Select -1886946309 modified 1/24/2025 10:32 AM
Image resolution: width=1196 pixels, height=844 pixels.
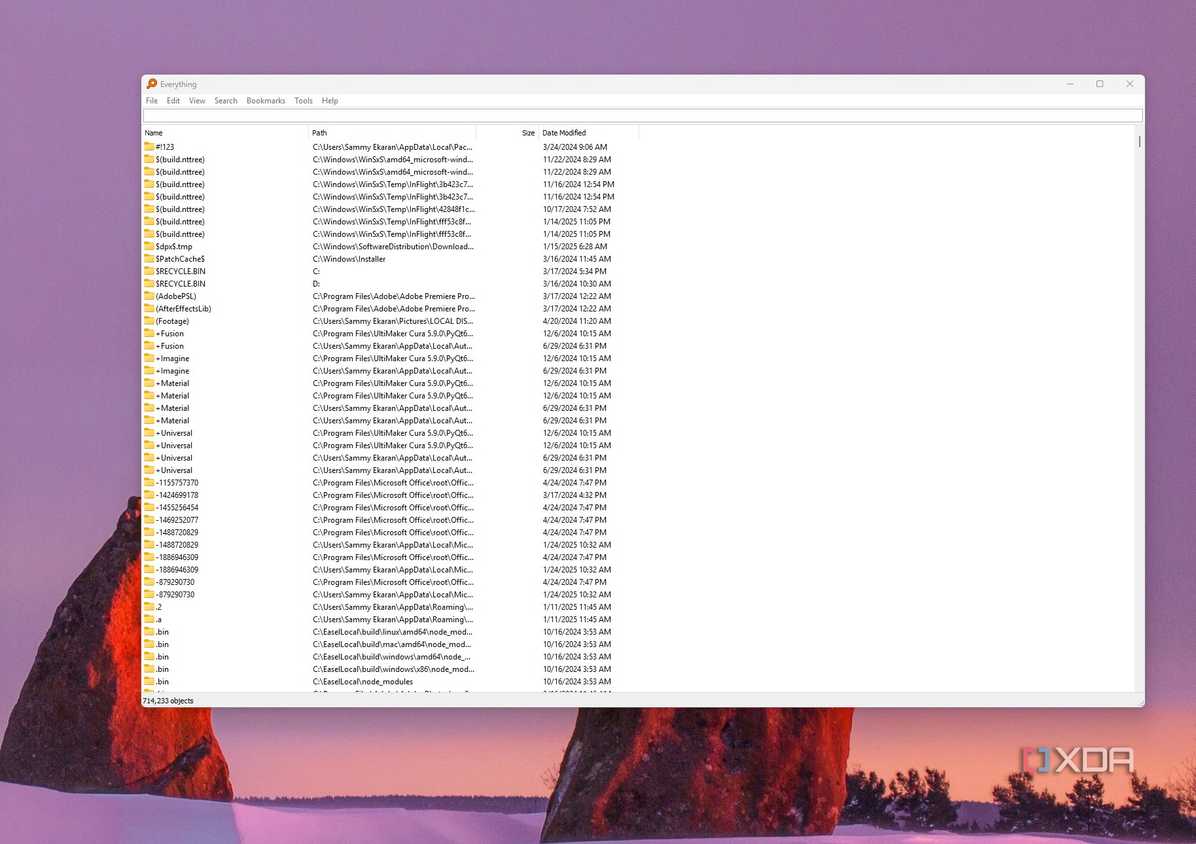click(177, 570)
